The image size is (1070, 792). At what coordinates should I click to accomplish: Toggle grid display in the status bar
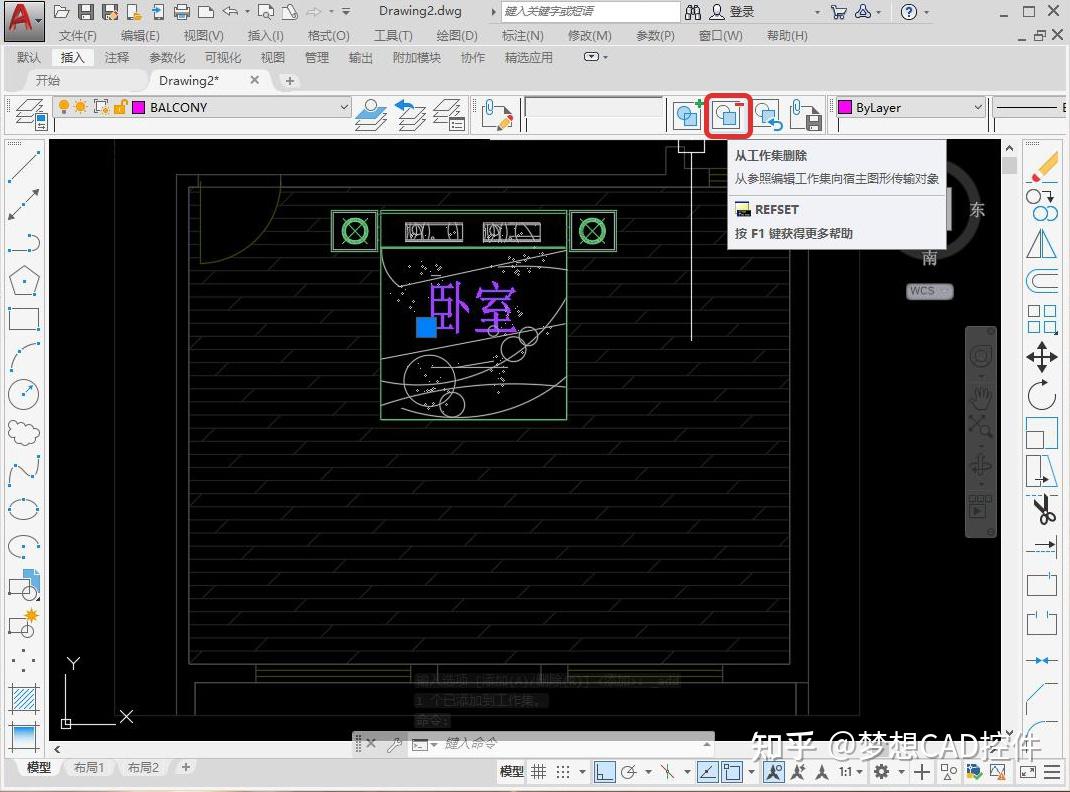(538, 772)
